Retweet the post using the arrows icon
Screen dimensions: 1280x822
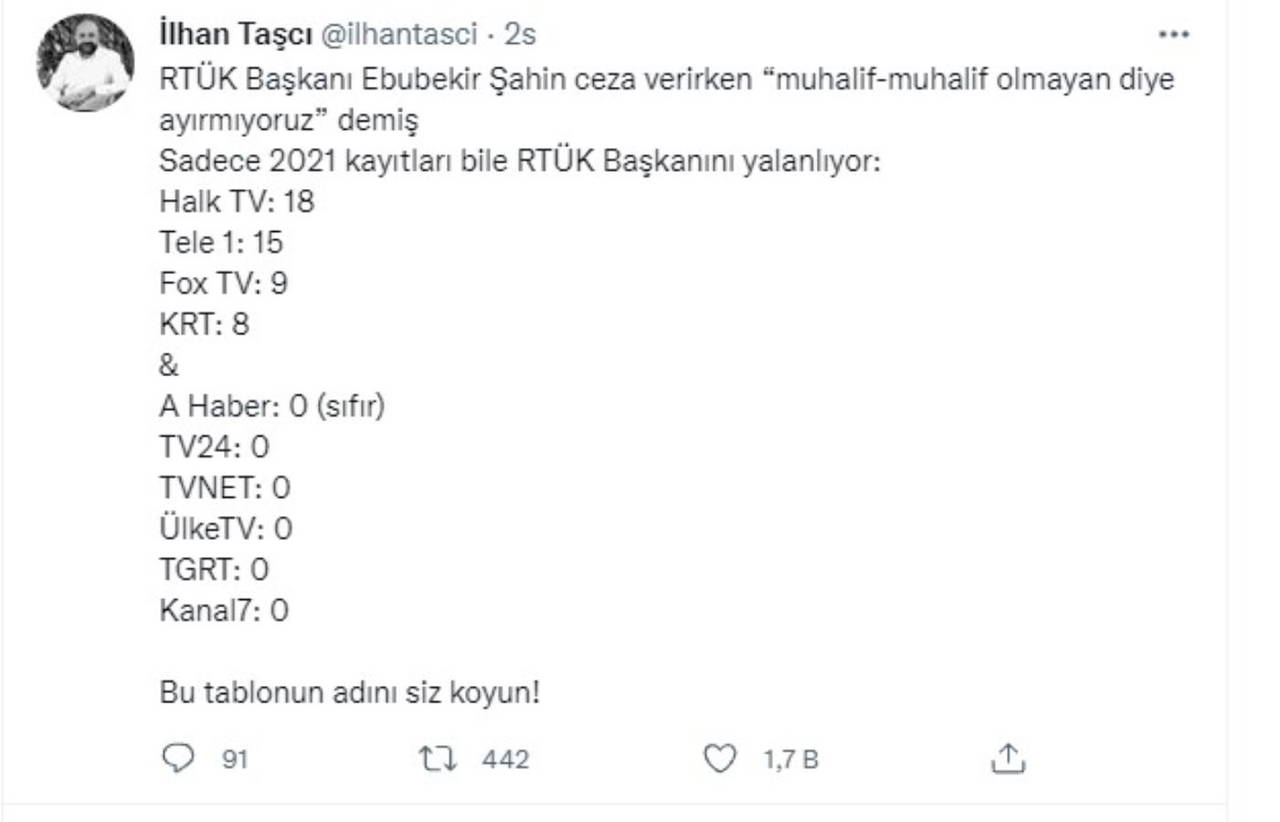pyautogui.click(x=437, y=760)
